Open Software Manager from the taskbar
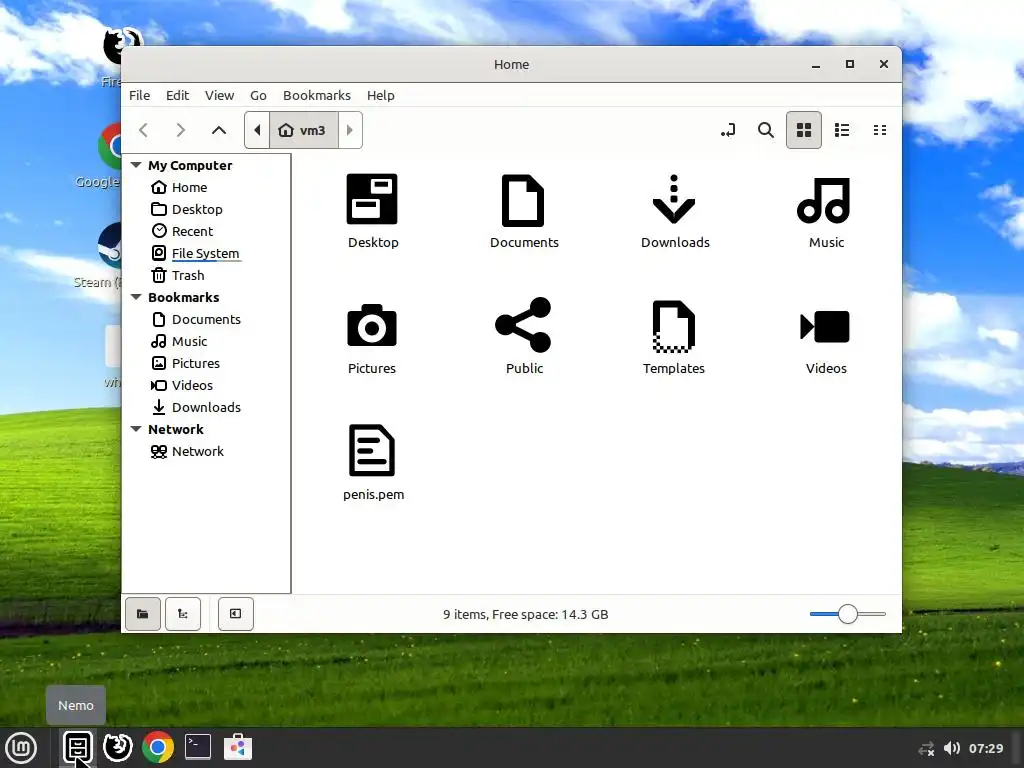The image size is (1024, 768). [x=238, y=747]
